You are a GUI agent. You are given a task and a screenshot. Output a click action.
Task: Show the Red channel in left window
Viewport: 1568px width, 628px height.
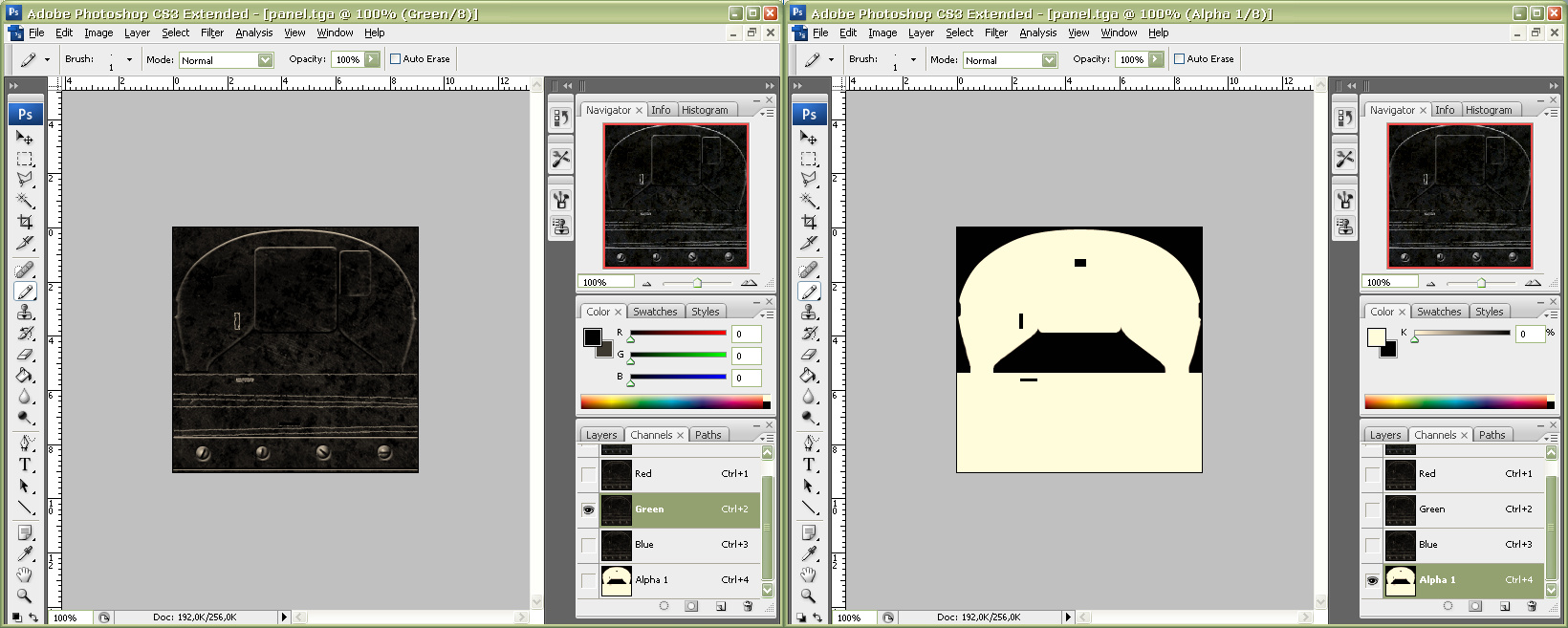[x=588, y=474]
